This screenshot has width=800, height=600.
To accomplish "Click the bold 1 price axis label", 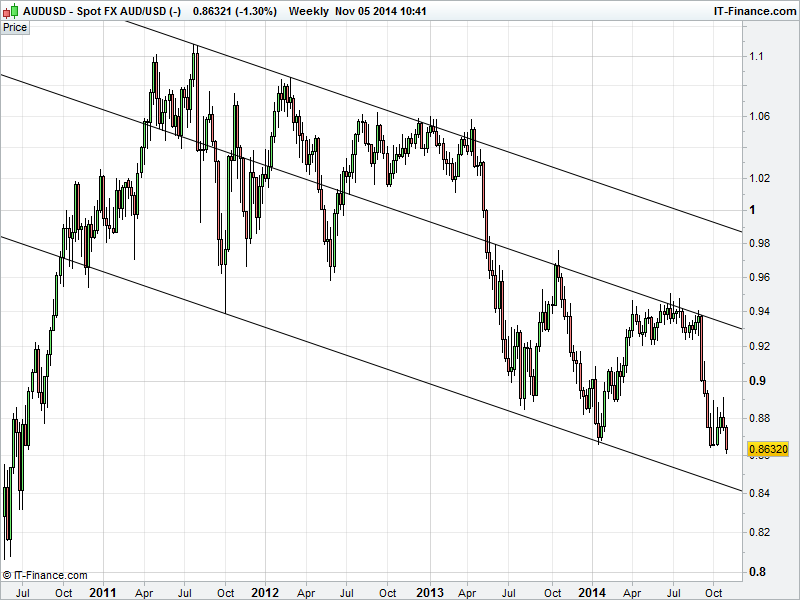I will (x=752, y=210).
